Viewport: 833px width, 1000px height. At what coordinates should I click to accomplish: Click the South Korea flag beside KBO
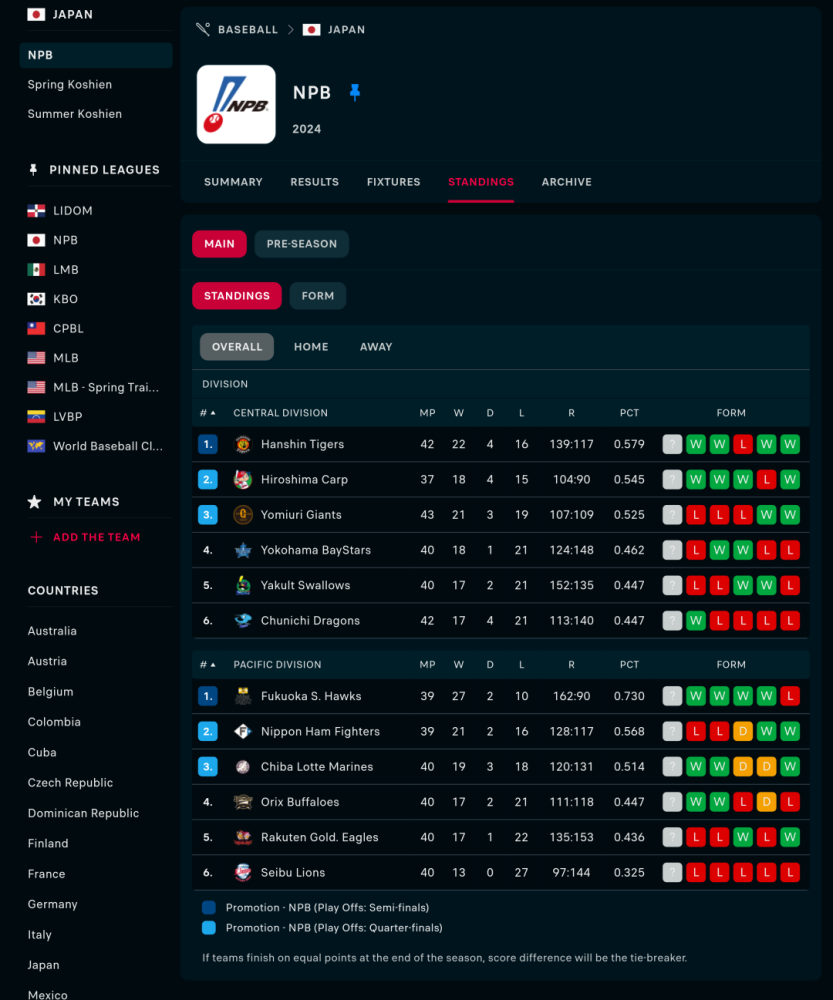click(36, 299)
